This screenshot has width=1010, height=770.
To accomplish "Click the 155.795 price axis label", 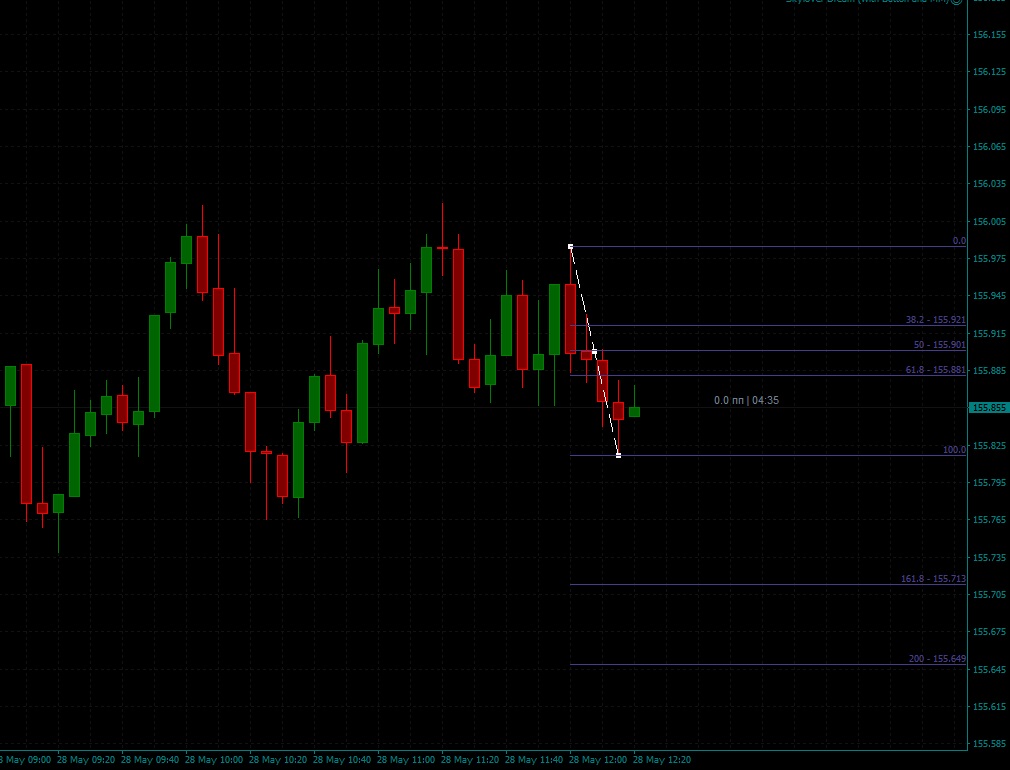I will 989,483.
